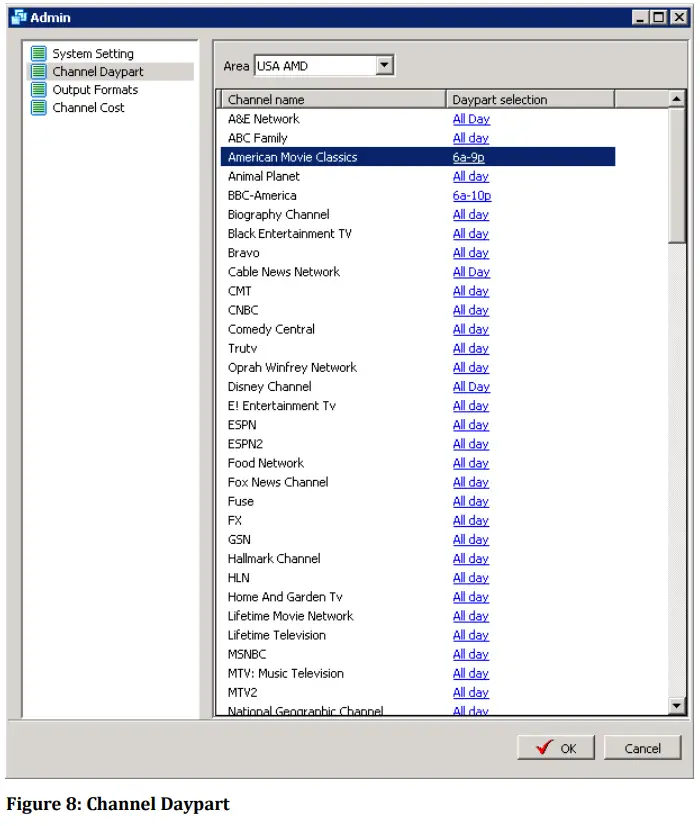Select the Trutv channel name

click(x=242, y=348)
